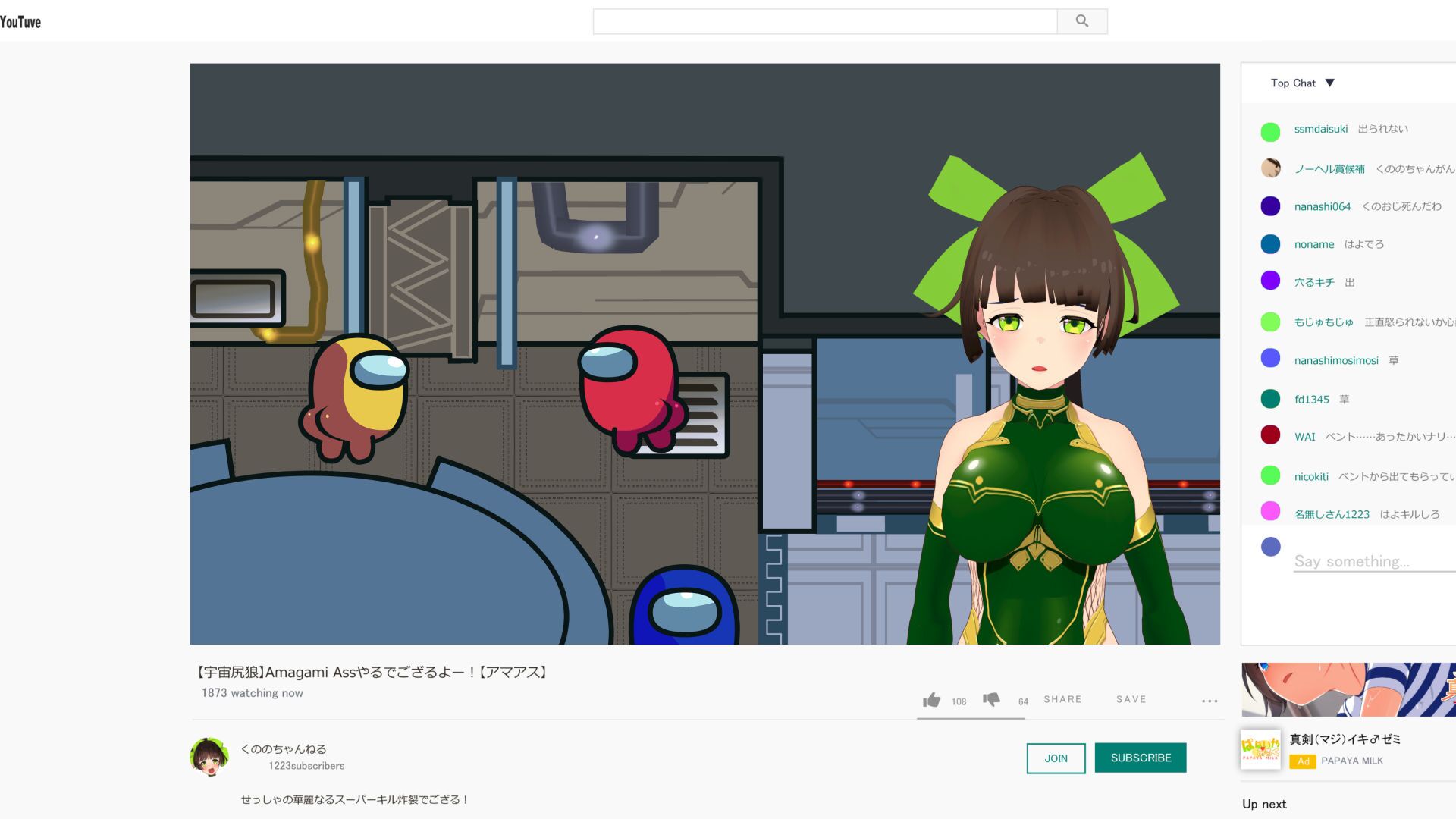
Task: Open the Top Chat mode selector label
Action: 1293,83
